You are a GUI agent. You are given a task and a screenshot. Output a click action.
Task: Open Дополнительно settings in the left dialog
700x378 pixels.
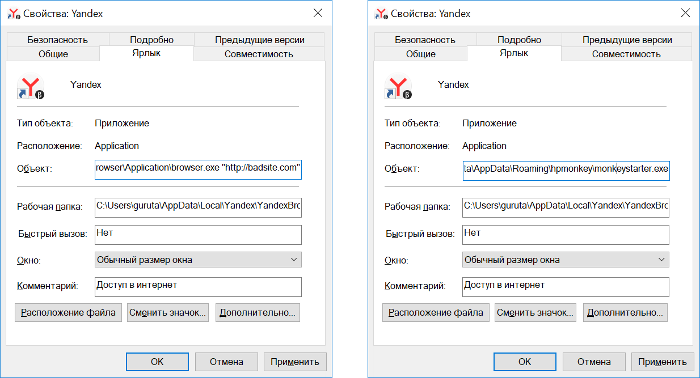pyautogui.click(x=258, y=312)
